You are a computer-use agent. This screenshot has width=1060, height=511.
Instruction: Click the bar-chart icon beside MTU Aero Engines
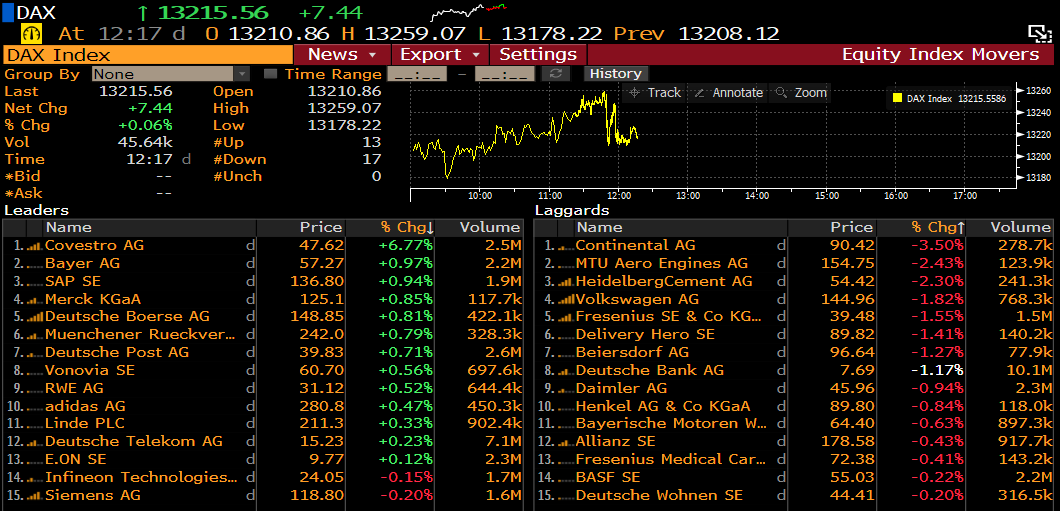[x=565, y=264]
